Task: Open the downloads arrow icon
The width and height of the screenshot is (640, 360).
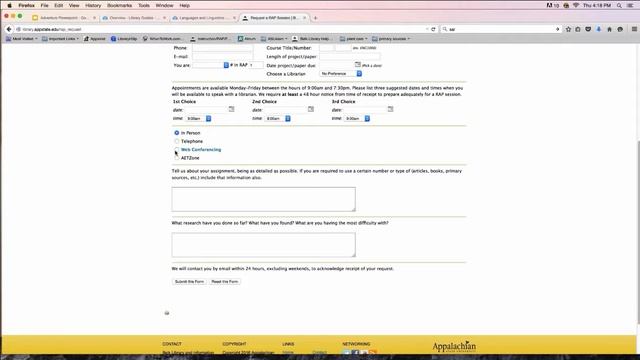Action: [599, 29]
